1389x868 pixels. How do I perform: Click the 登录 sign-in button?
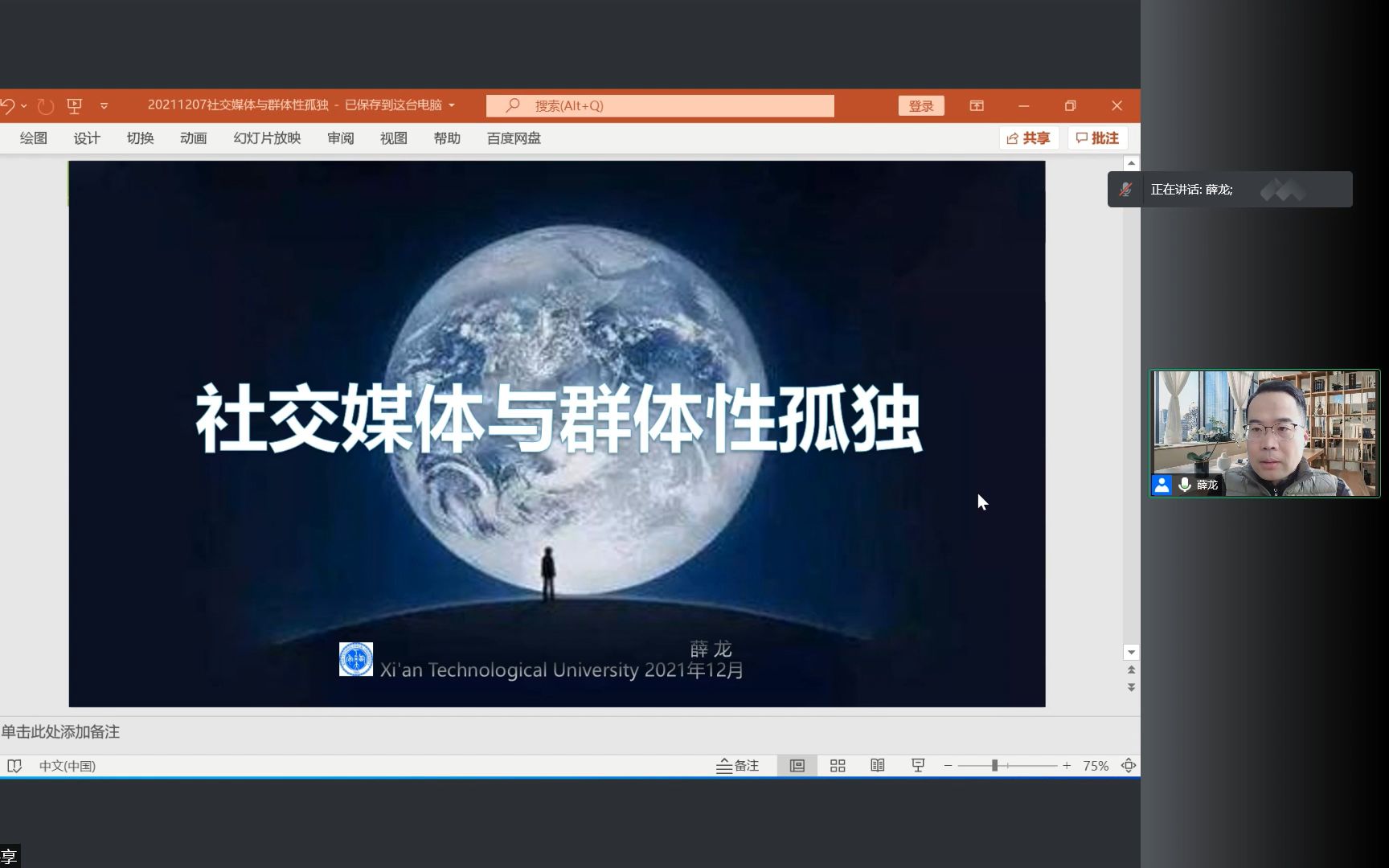click(921, 105)
